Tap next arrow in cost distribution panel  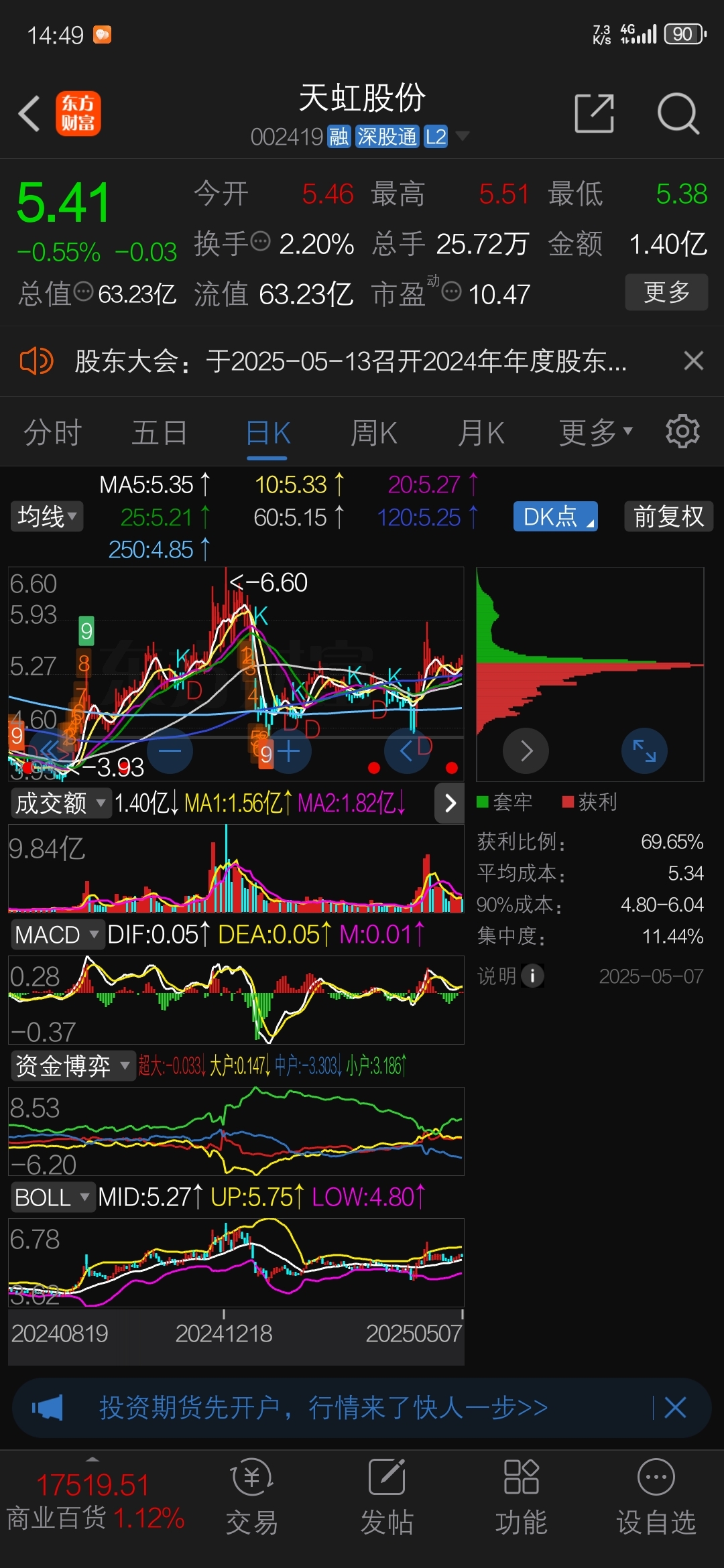[x=526, y=750]
